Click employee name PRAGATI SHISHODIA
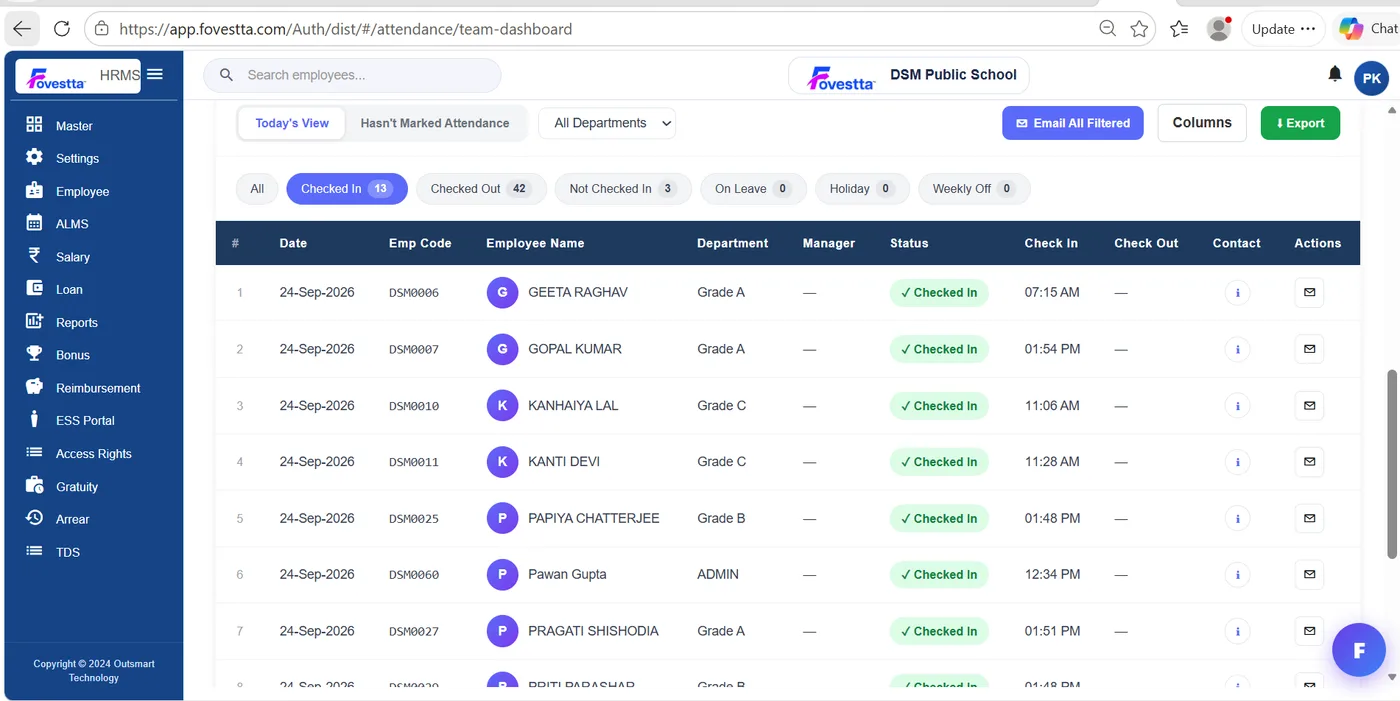Viewport: 1400px width, 701px height. pyautogui.click(x=593, y=631)
